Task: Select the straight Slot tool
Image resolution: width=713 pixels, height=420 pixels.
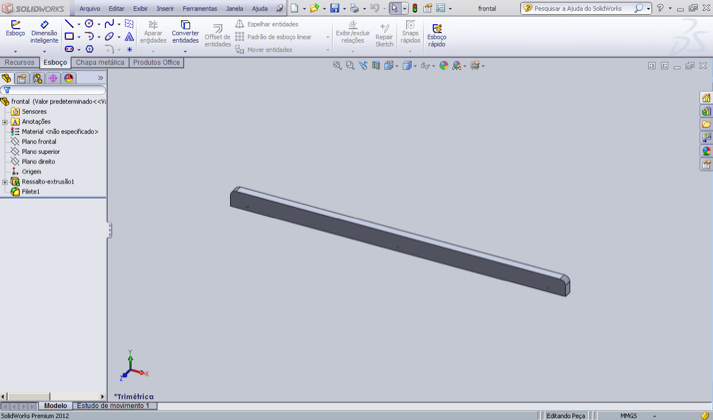Action: [69, 49]
